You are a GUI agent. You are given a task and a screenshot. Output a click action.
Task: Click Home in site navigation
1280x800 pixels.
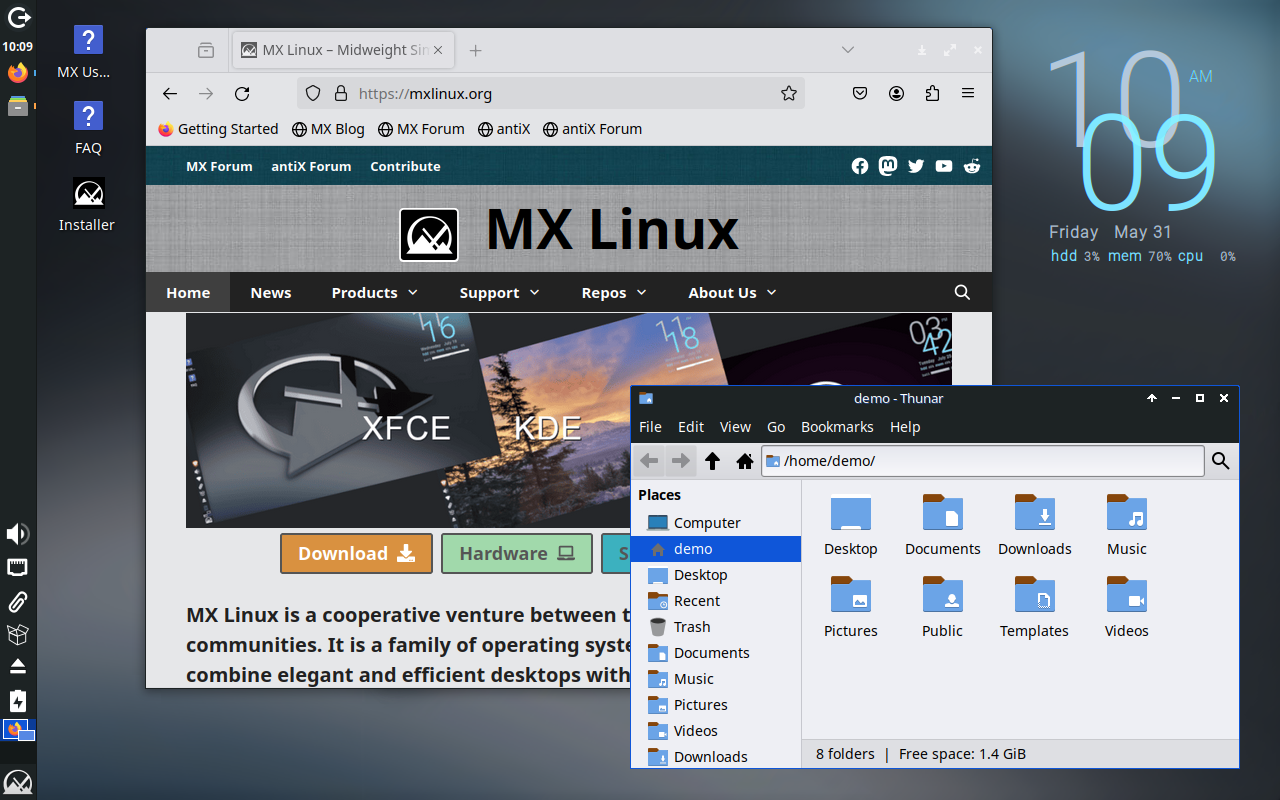pos(188,292)
